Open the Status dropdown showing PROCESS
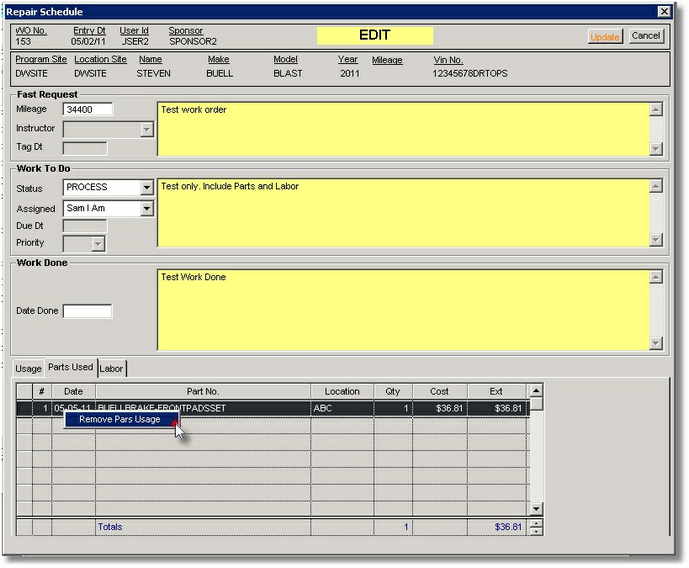The height and width of the screenshot is (568, 689). (x=146, y=188)
